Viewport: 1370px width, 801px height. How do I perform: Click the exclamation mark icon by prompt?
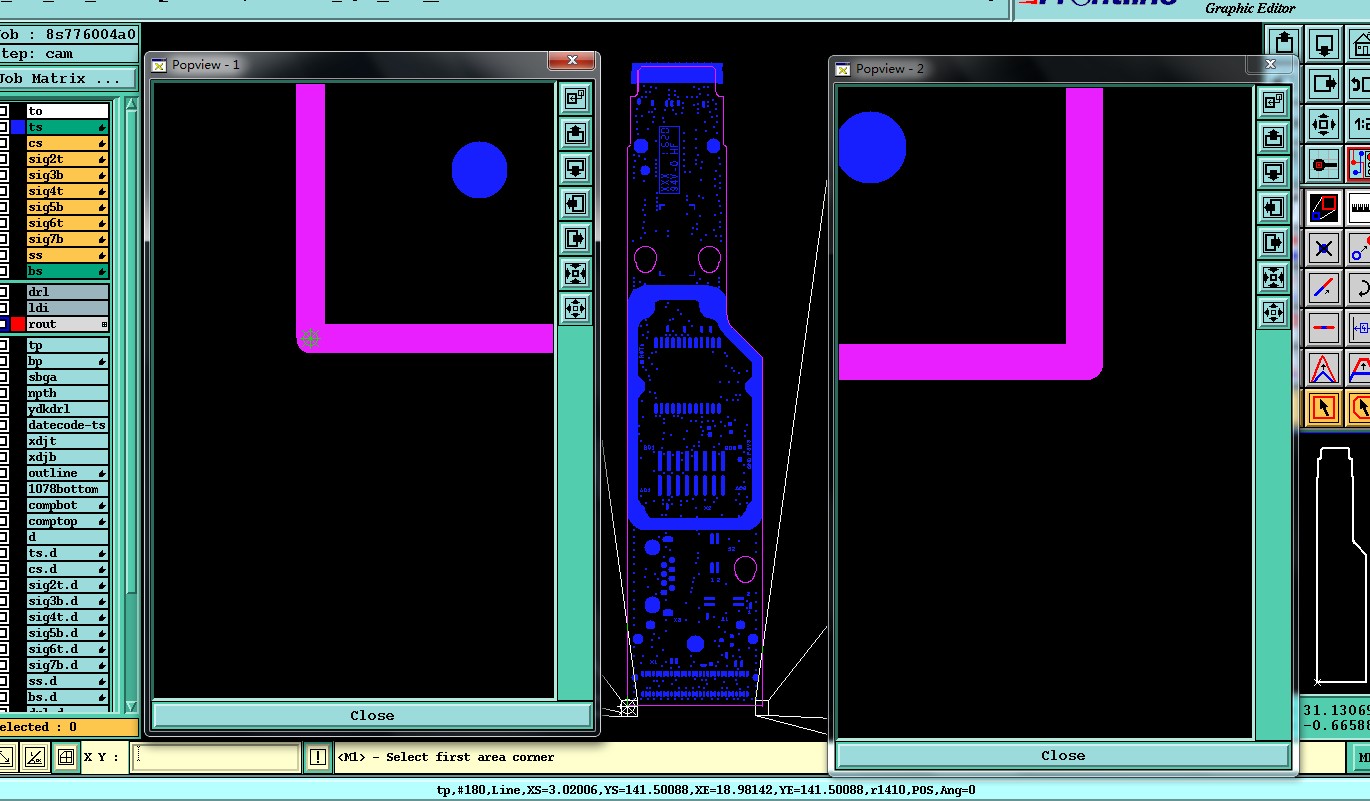(317, 757)
